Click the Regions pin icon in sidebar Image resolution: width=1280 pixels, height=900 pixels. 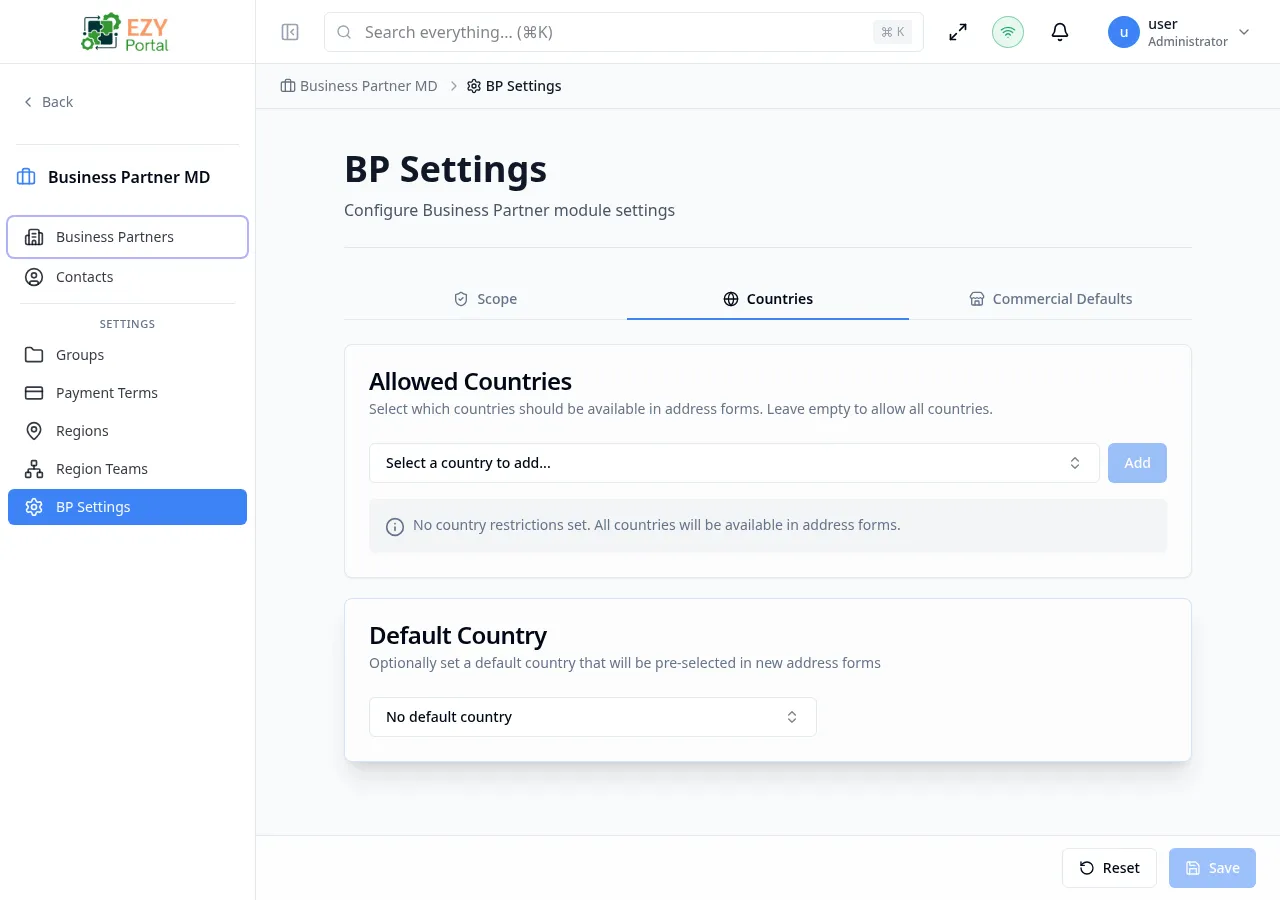tap(34, 431)
